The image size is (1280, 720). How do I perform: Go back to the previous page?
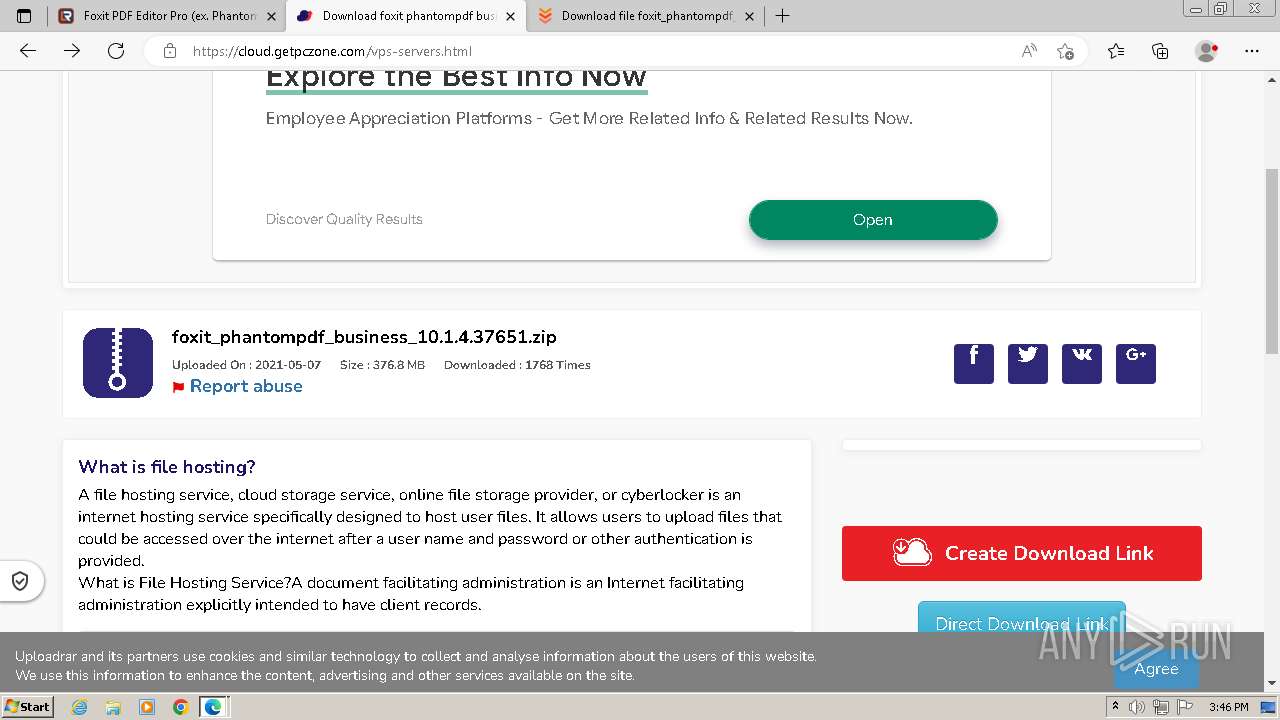point(28,51)
